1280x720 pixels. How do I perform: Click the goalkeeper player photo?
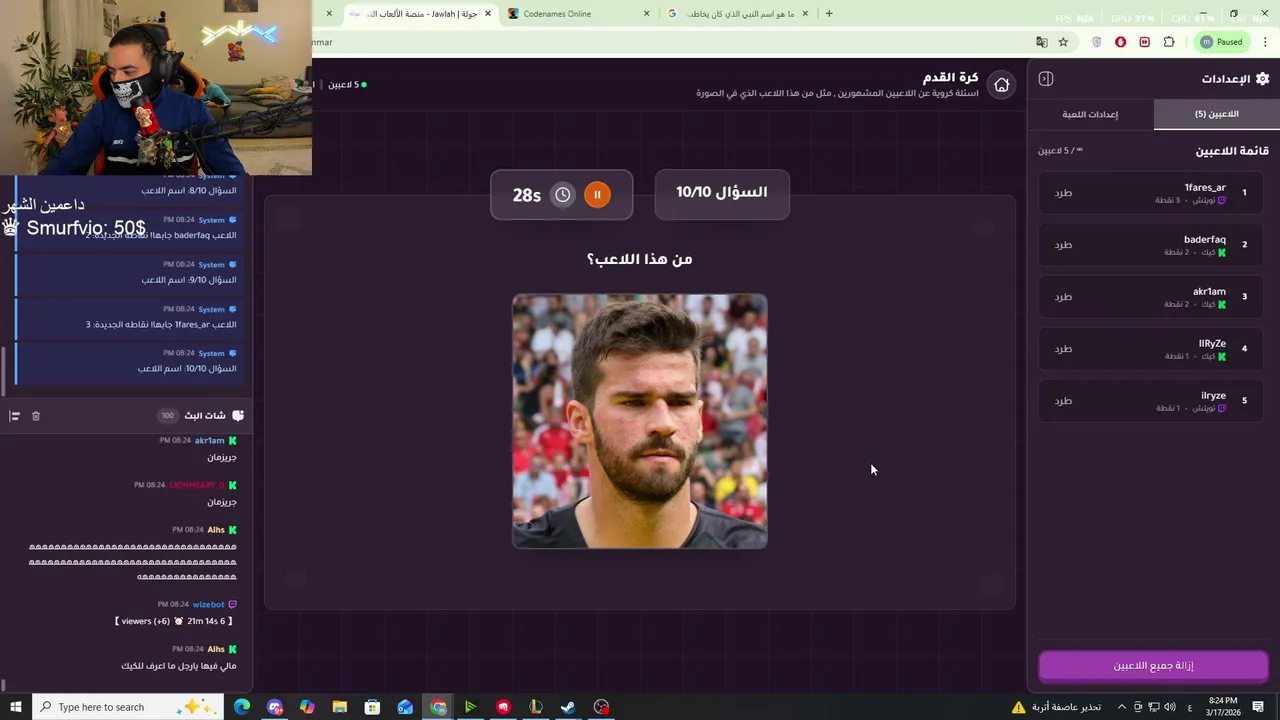pos(640,421)
